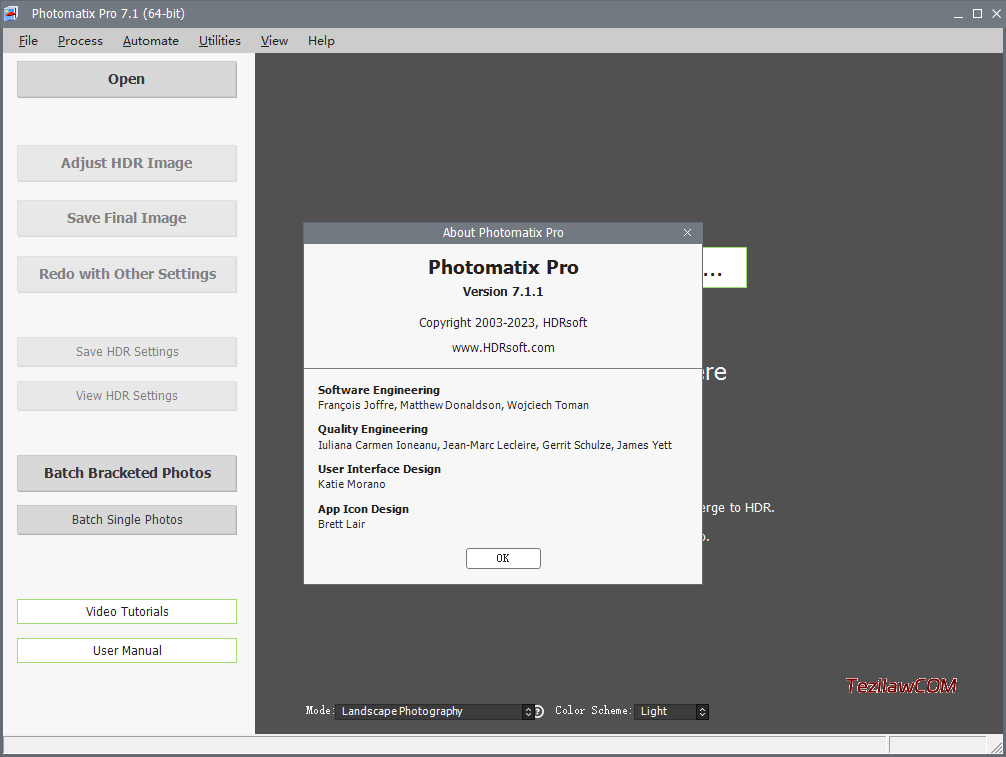This screenshot has height=757, width=1006.
Task: Open the Video Tutorials link button
Action: [x=127, y=611]
